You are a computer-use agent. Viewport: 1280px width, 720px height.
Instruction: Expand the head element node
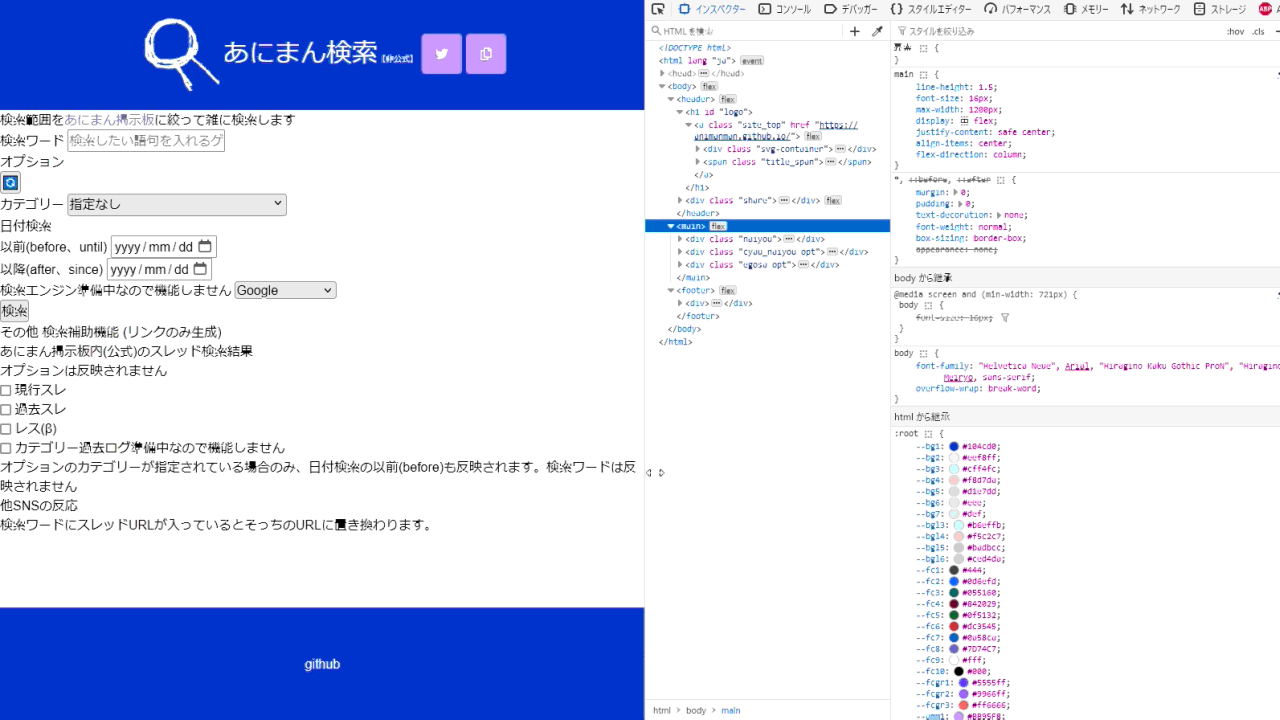coord(662,74)
